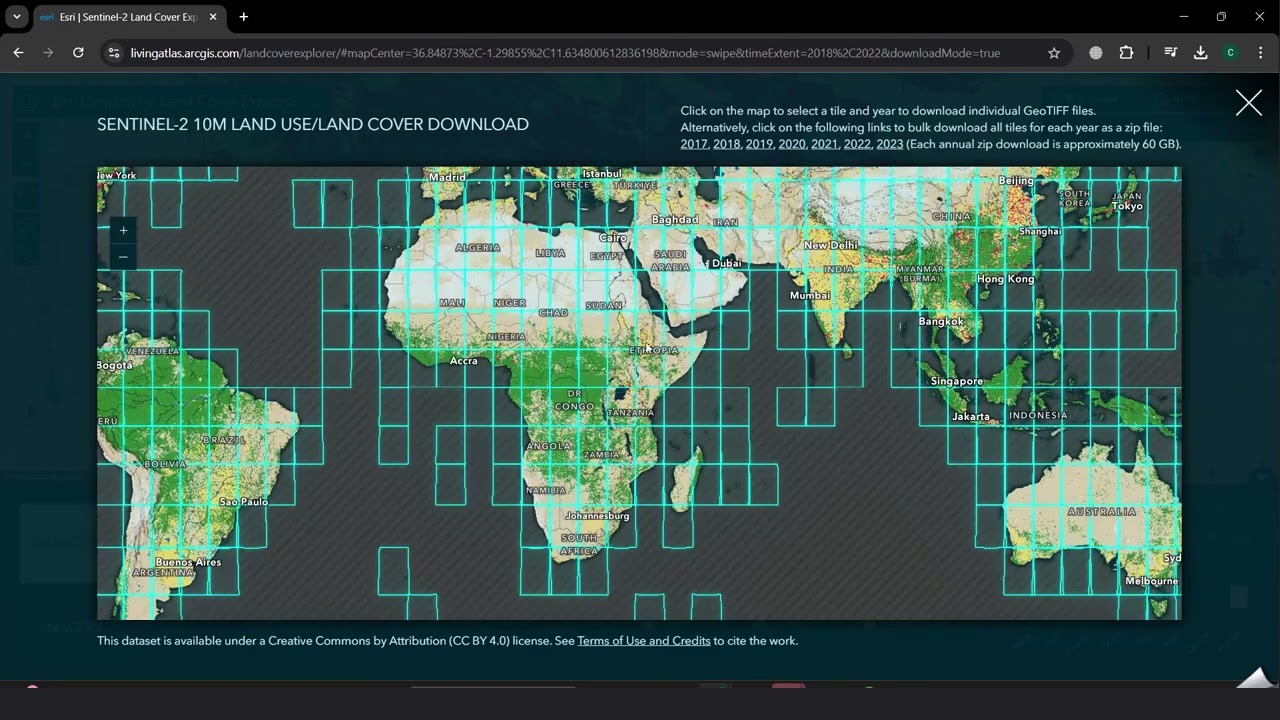Viewport: 1280px width, 720px height.
Task: Click the Brazil tile on the map
Action: click(225, 440)
